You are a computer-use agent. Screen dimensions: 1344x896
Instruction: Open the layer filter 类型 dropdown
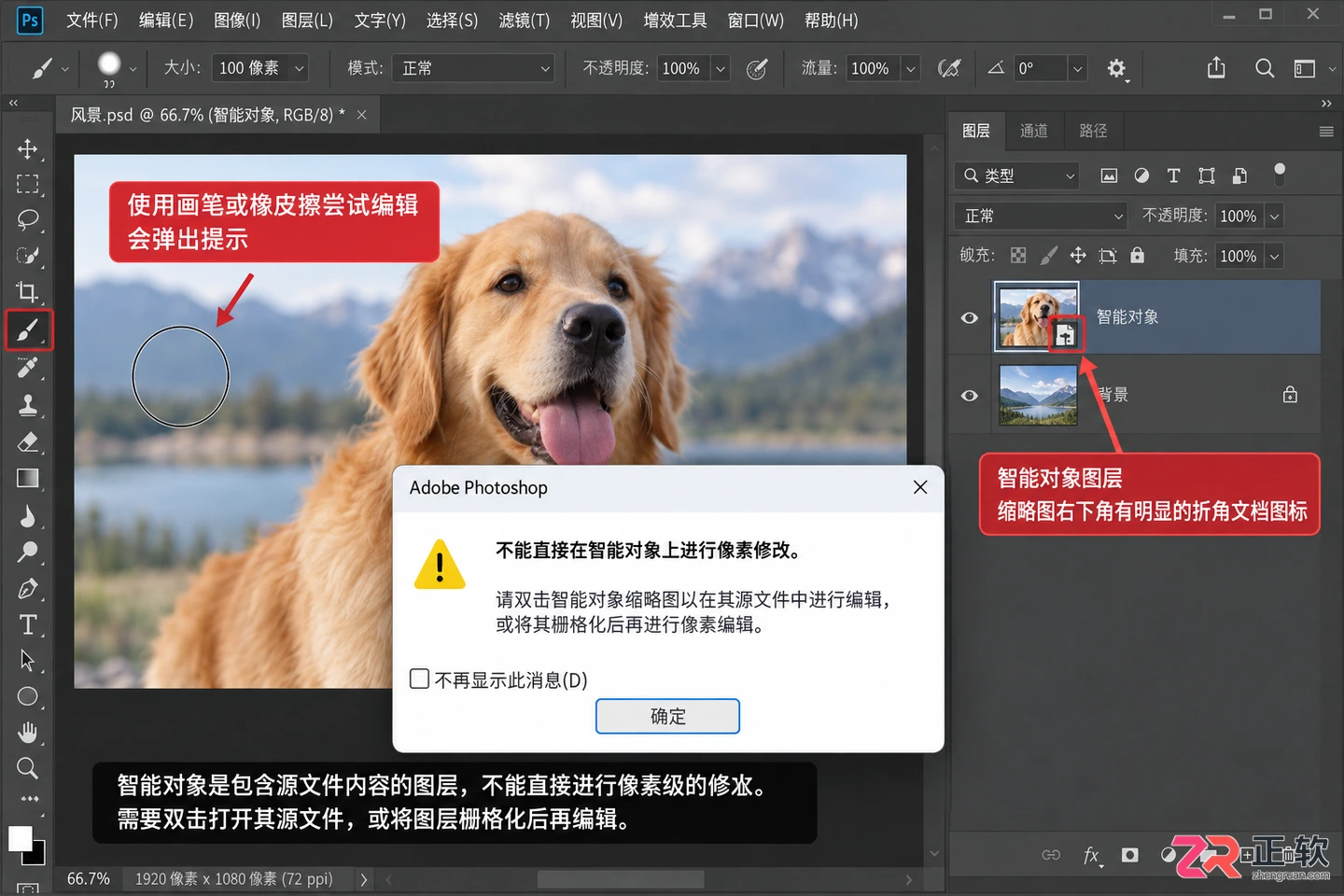[1017, 175]
